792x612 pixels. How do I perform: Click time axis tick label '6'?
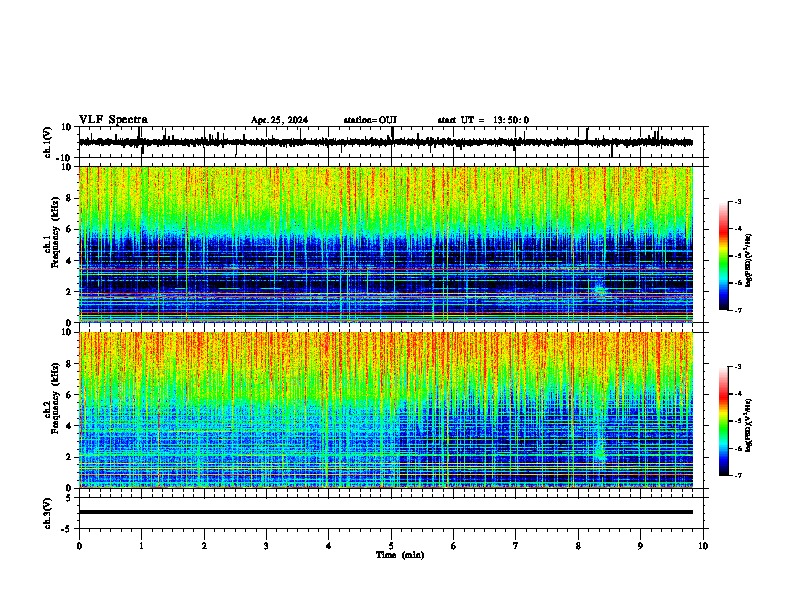(454, 546)
